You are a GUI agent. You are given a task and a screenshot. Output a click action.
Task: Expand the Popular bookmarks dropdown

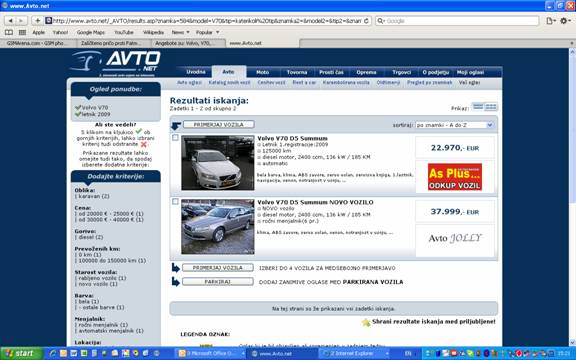click(208, 32)
